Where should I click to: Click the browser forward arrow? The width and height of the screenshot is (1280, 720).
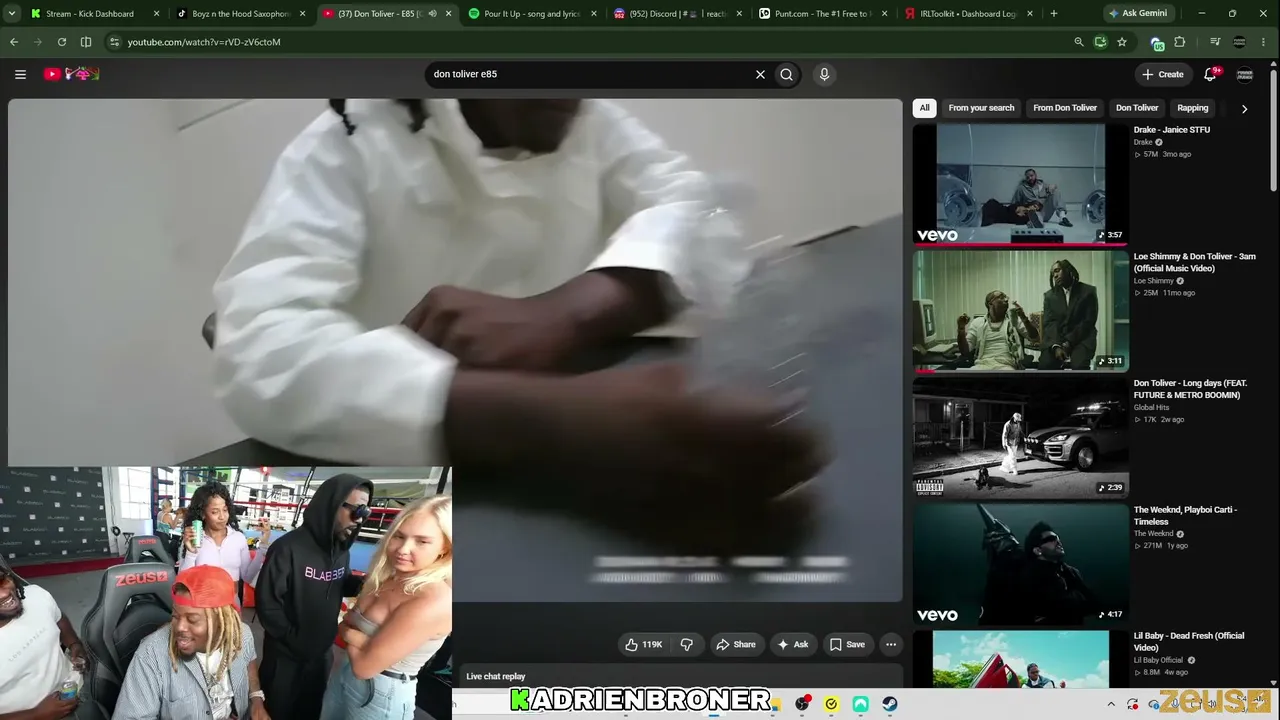coord(38,42)
